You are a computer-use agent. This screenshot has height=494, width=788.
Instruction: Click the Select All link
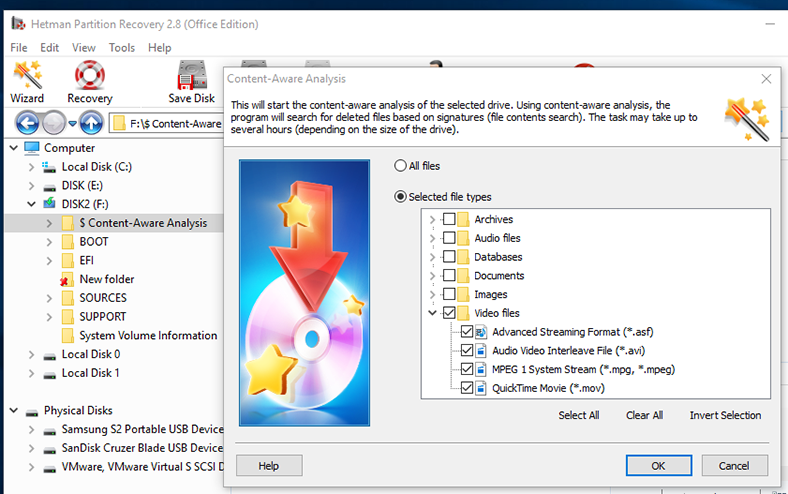[578, 415]
